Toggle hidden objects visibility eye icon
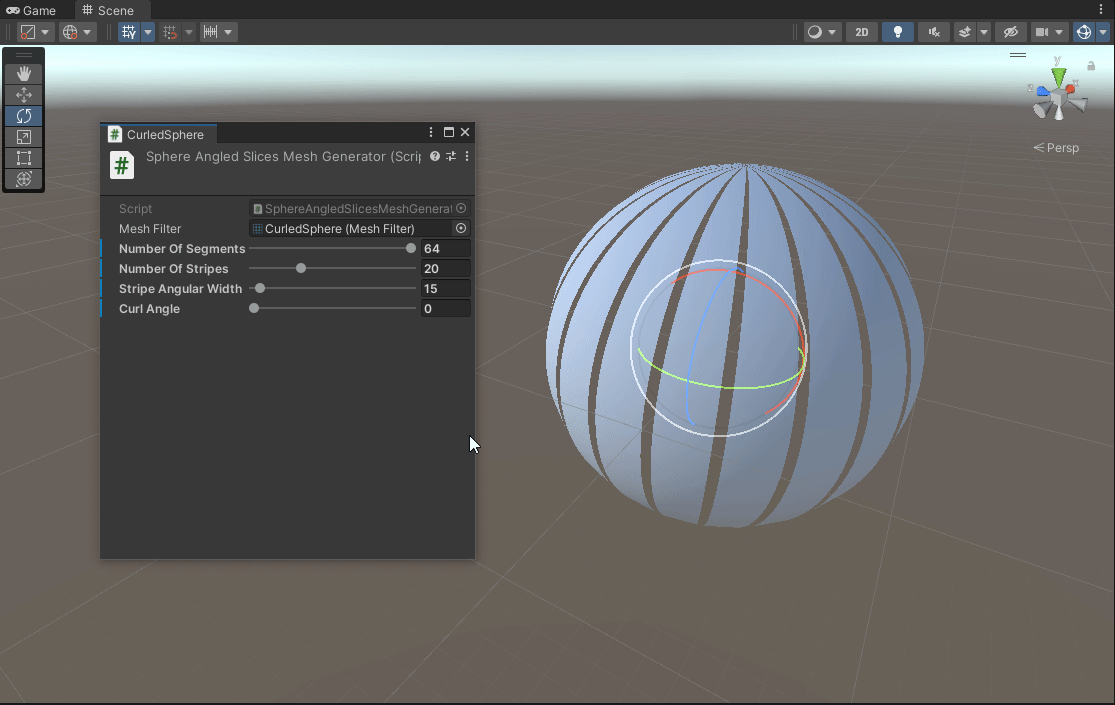The height and width of the screenshot is (705, 1115). coord(1010,32)
